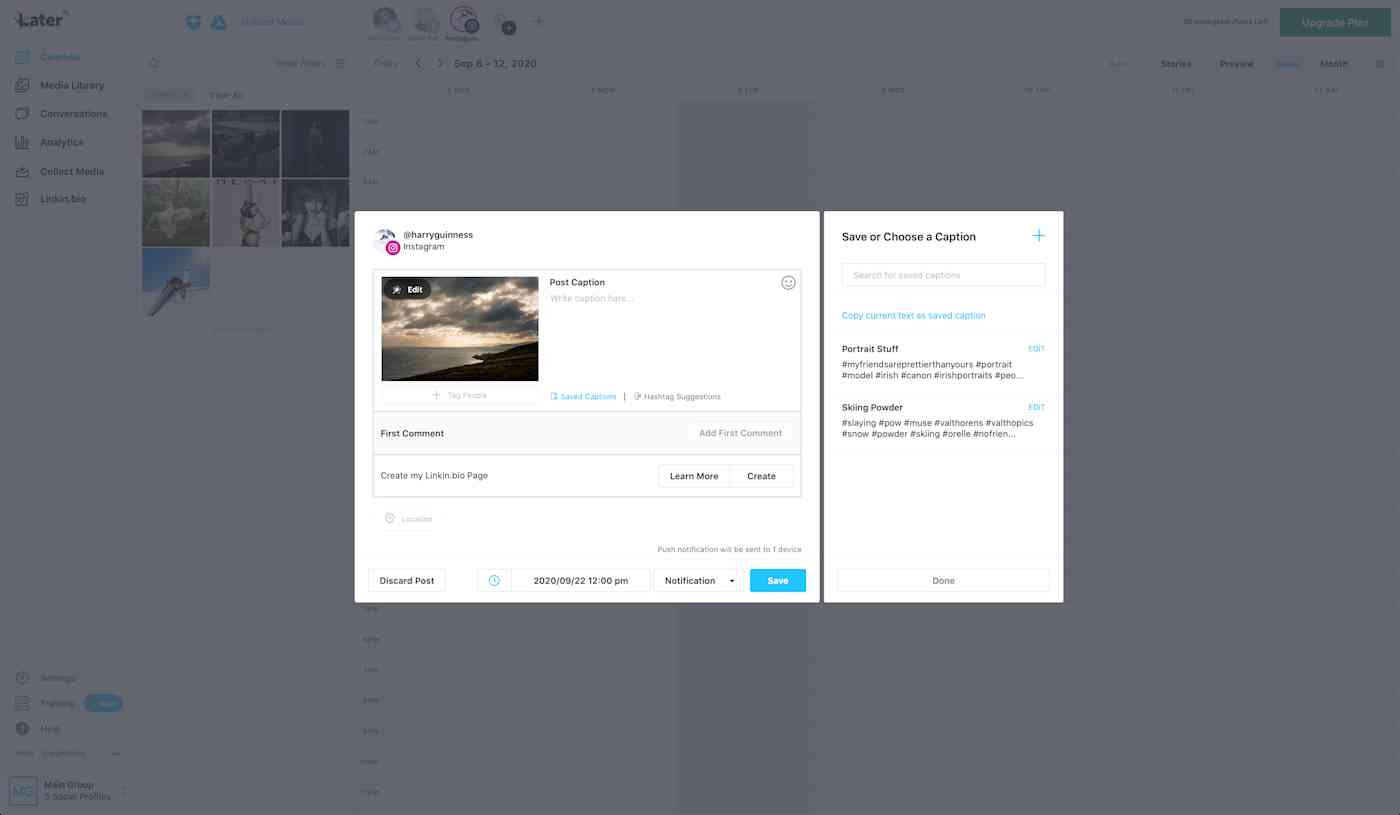Image resolution: width=1400 pixels, height=815 pixels.
Task: Click the Upgrade Plan button
Action: 1335,22
